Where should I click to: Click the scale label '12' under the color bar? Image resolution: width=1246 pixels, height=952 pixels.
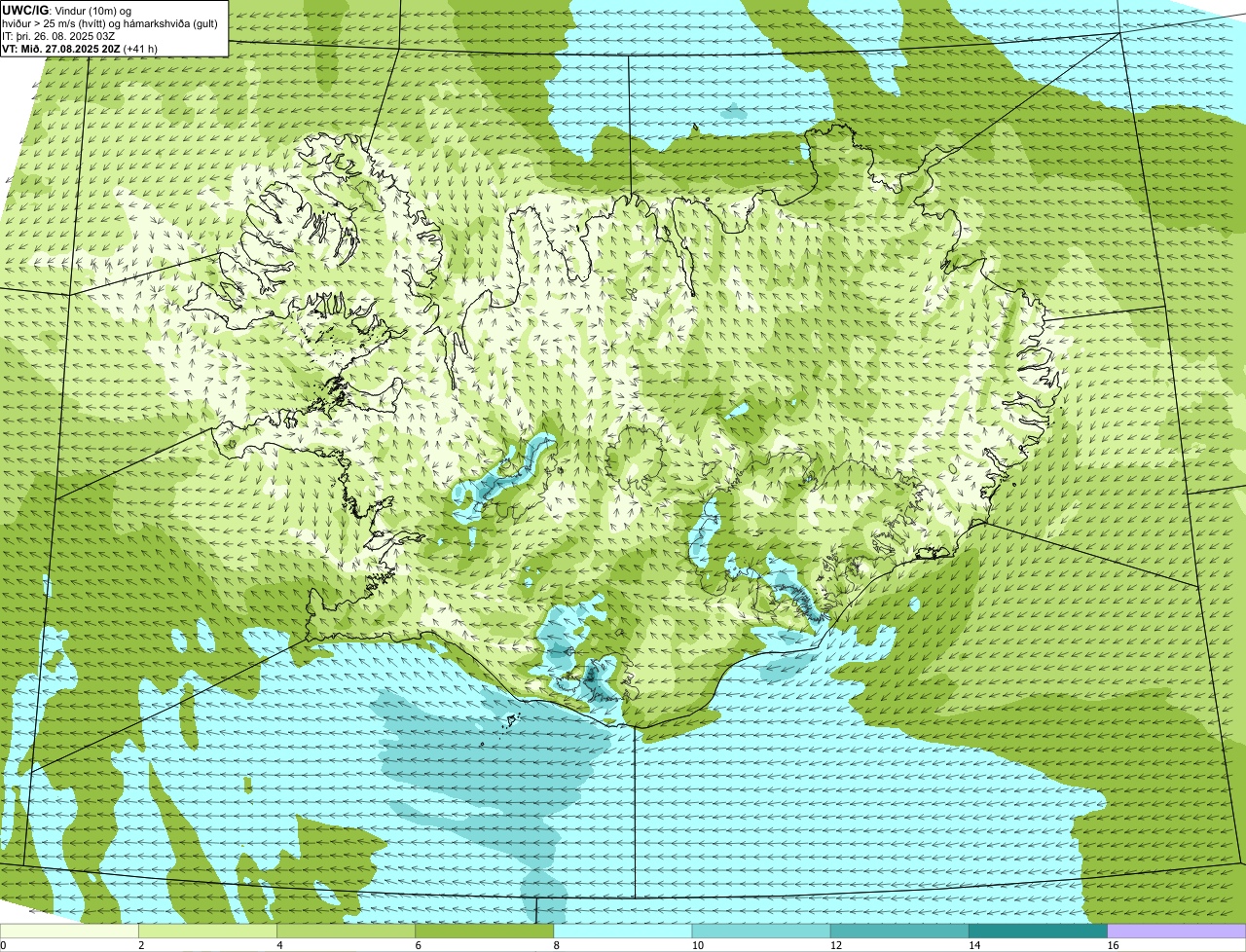[x=835, y=945]
